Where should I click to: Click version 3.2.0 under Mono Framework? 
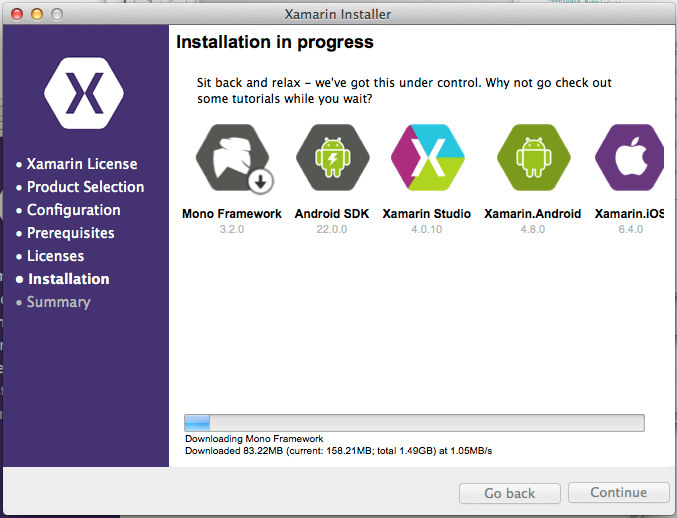pos(232,229)
